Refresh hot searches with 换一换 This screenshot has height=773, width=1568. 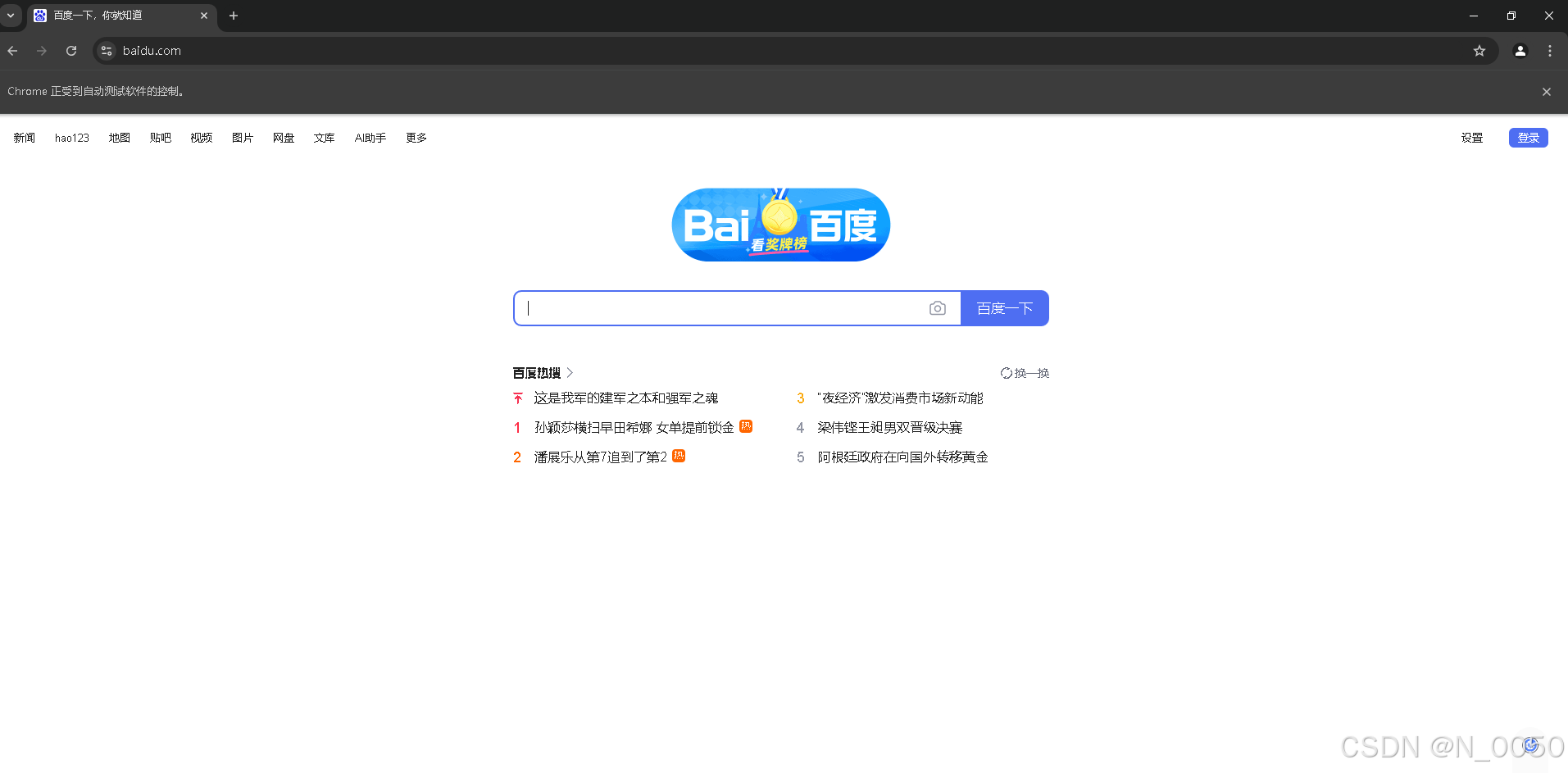pos(1025,373)
